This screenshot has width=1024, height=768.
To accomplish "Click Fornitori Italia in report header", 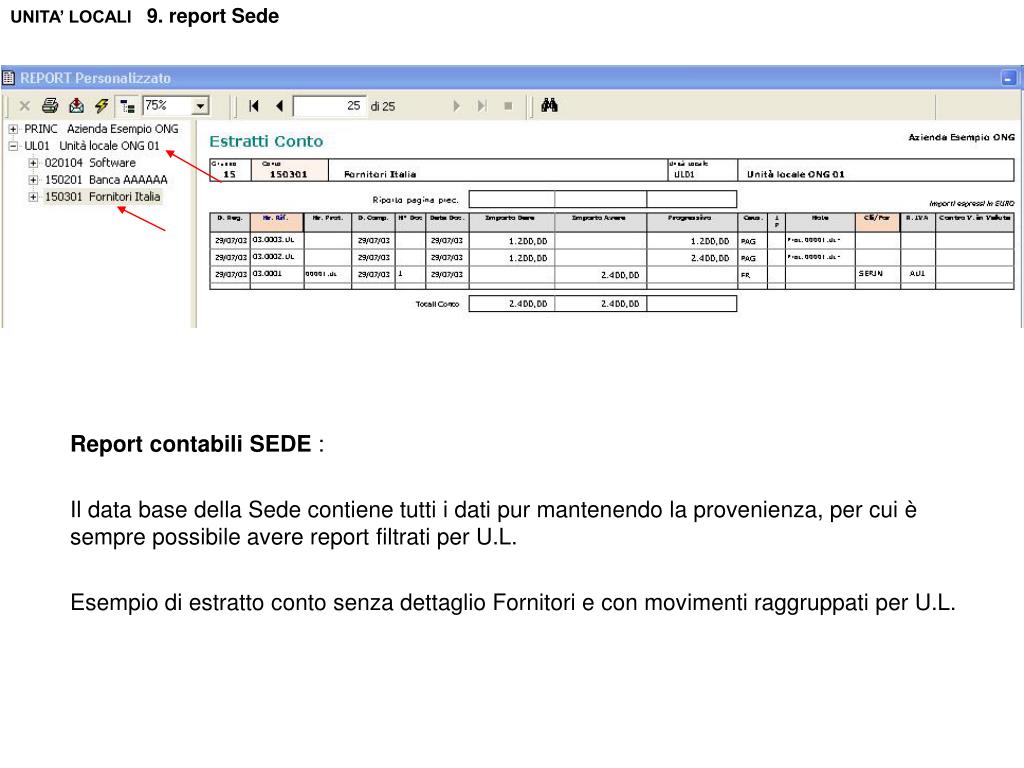I will tap(380, 174).
